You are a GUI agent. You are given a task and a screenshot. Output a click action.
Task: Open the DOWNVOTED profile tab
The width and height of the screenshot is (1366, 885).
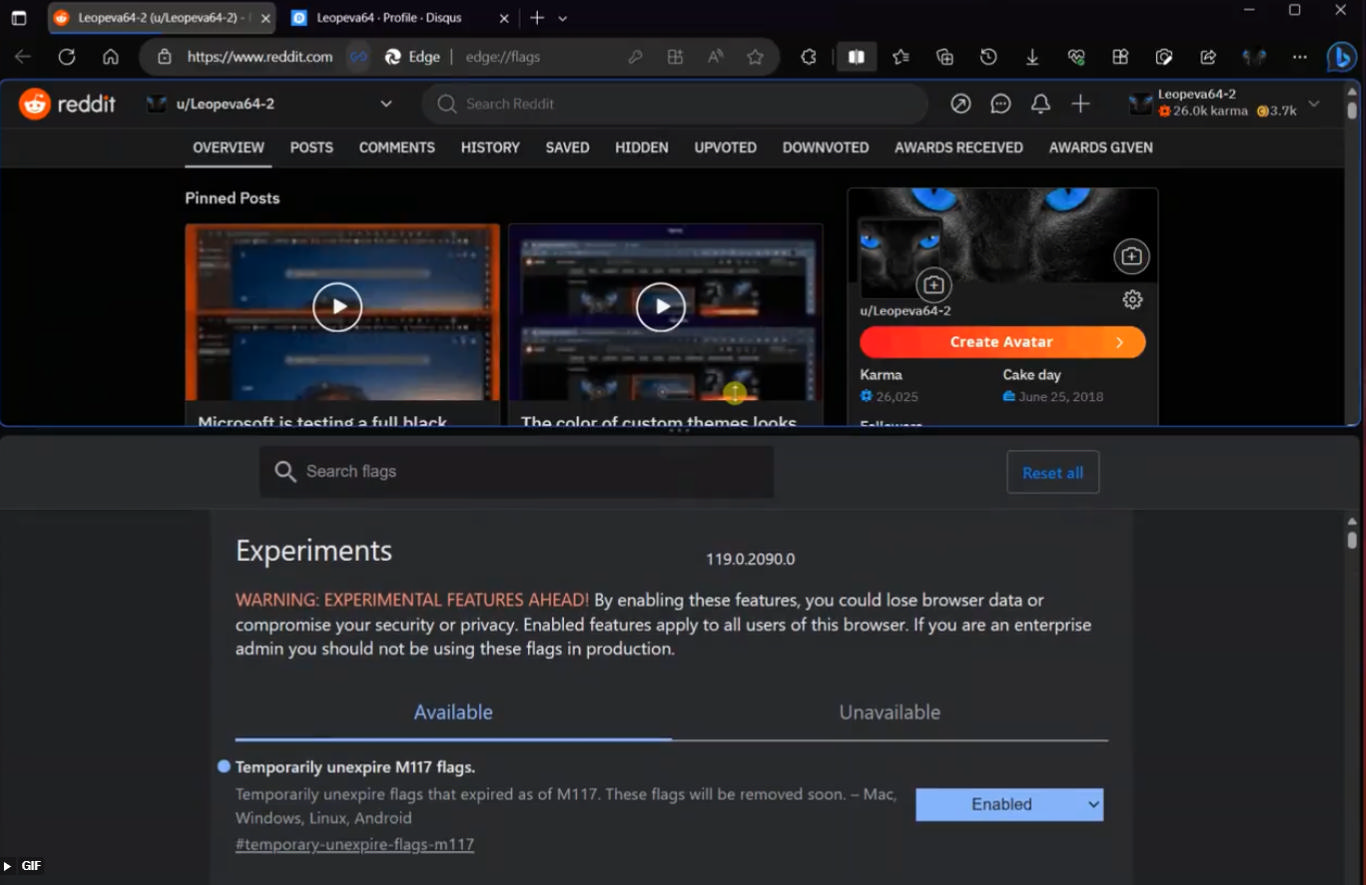825,147
